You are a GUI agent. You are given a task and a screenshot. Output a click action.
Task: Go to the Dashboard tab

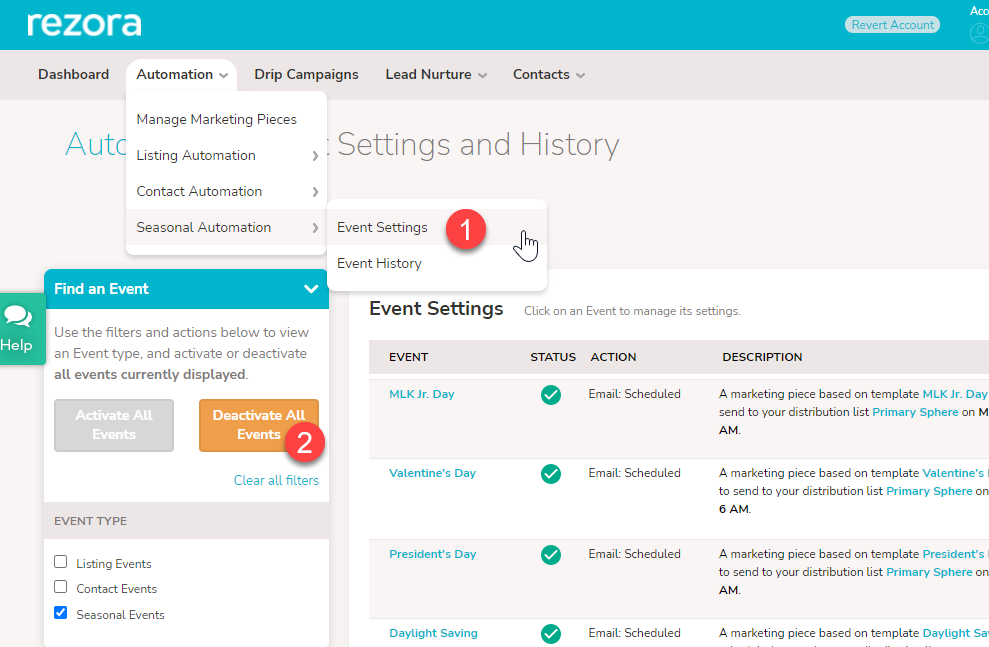(73, 74)
